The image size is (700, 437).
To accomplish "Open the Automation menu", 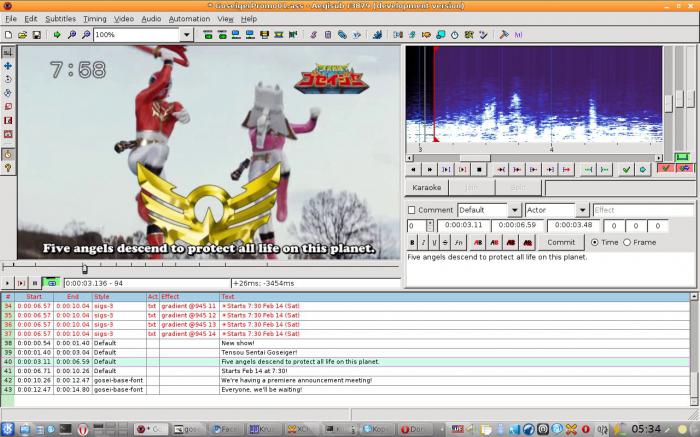I will [x=189, y=19].
